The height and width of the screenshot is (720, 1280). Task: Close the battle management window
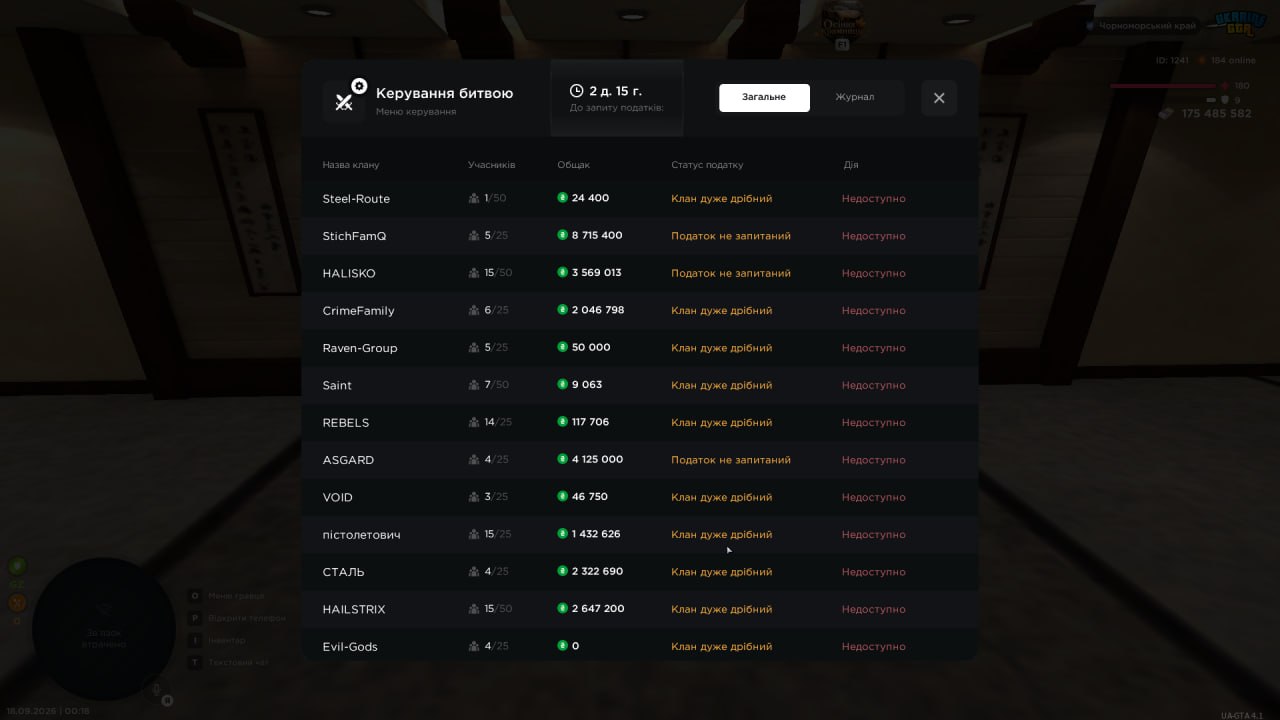click(939, 98)
